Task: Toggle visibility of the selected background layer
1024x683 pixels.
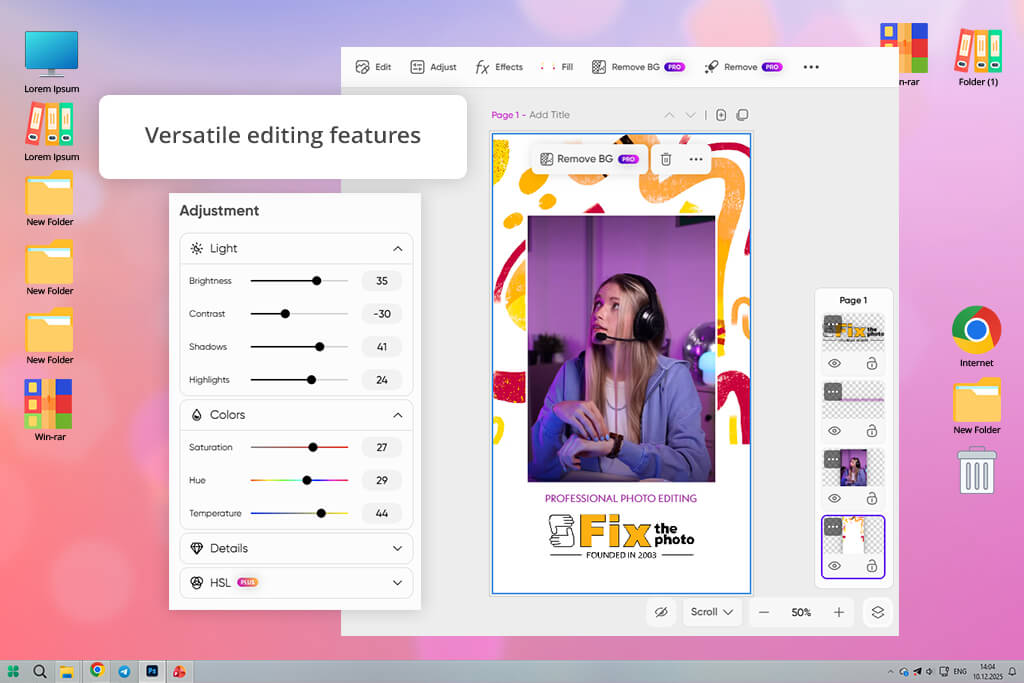Action: tap(835, 566)
